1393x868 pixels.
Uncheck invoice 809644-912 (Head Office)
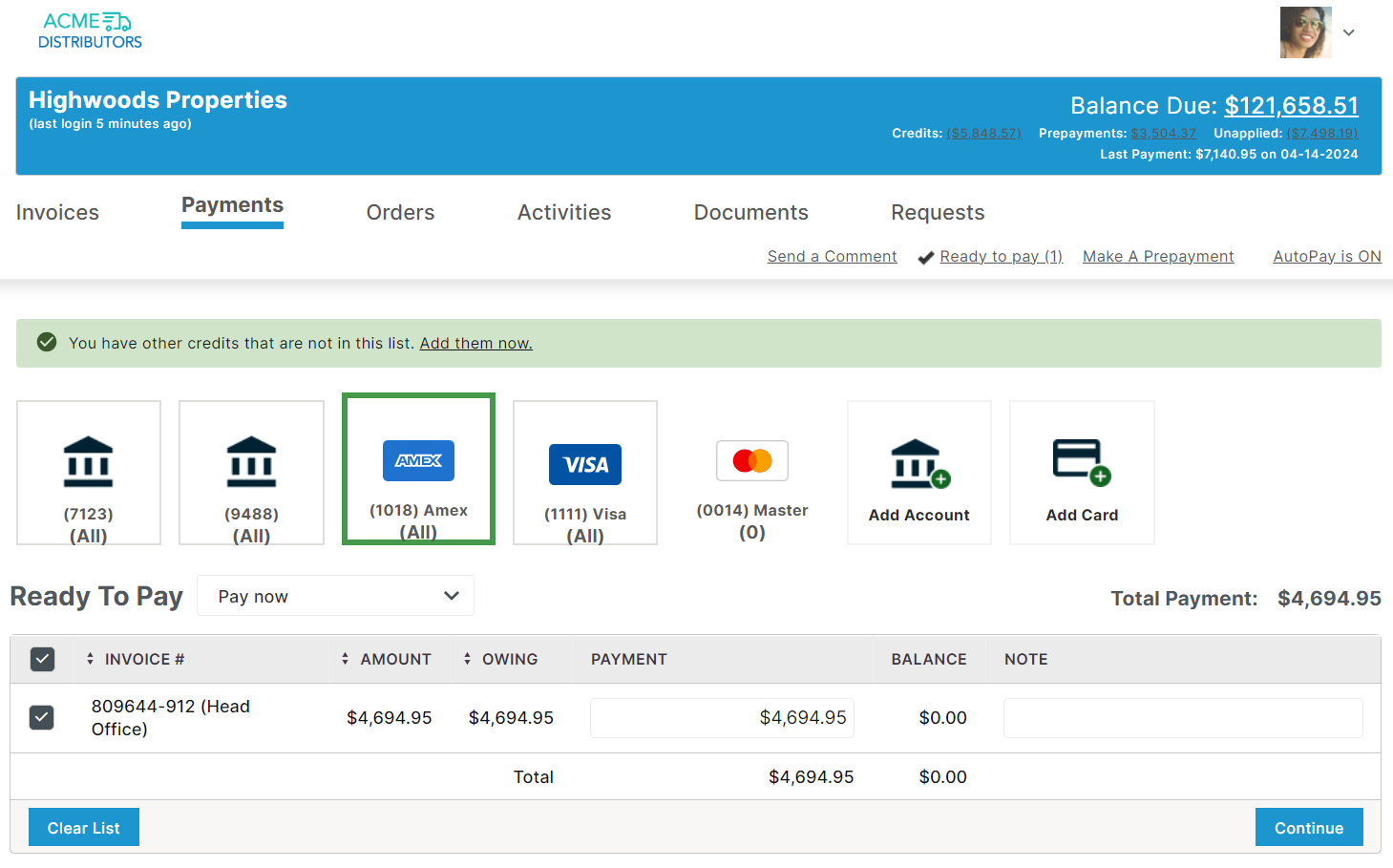coord(42,717)
